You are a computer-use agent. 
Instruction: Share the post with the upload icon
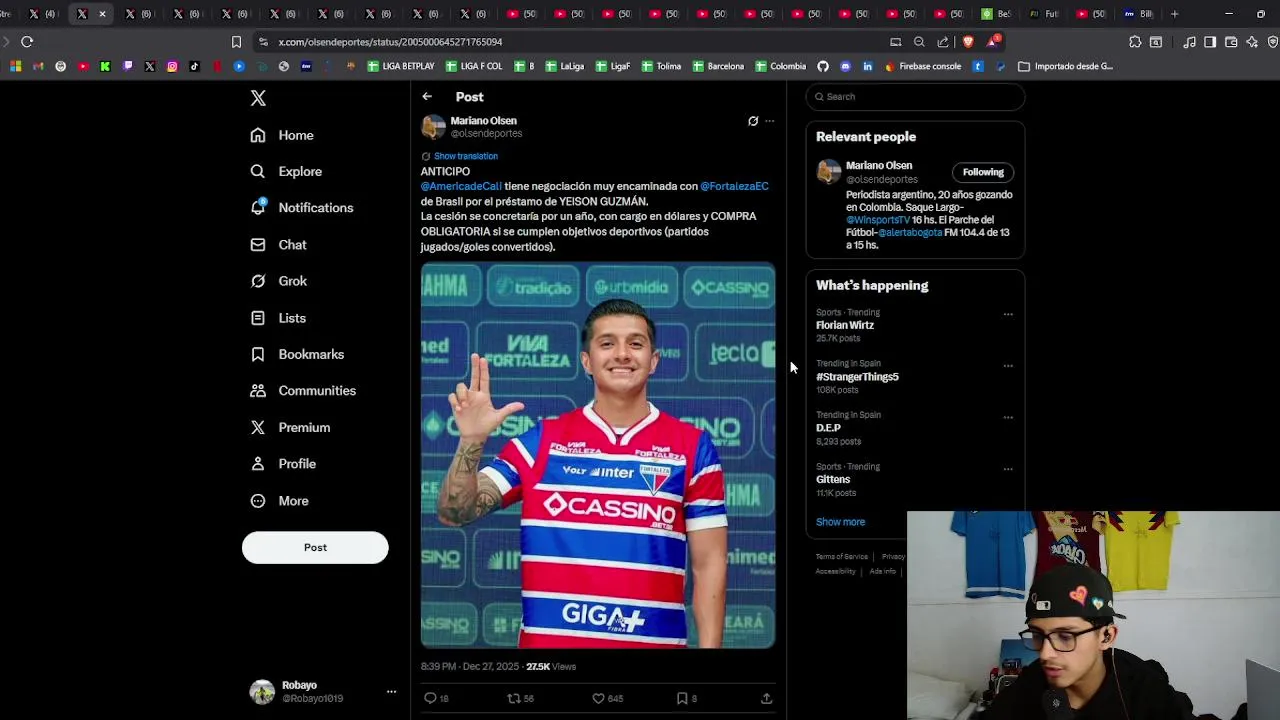[766, 698]
